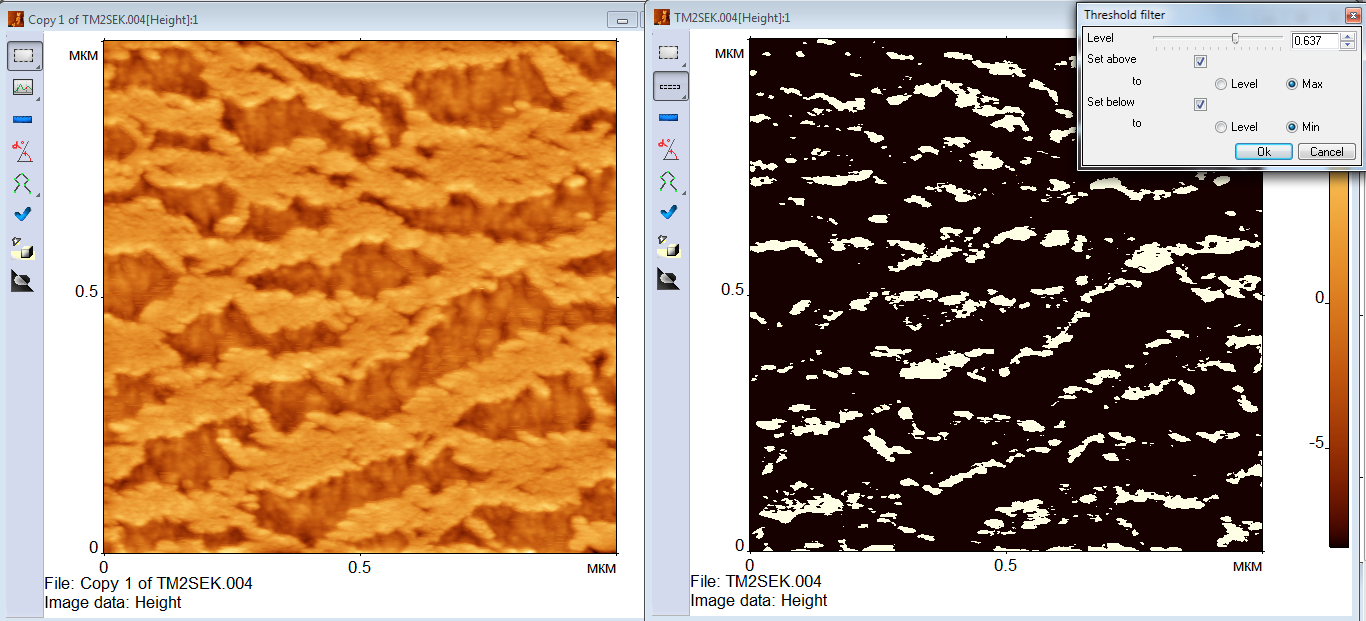Click the 'Set above' label
This screenshot has width=1366, height=621.
point(1112,60)
